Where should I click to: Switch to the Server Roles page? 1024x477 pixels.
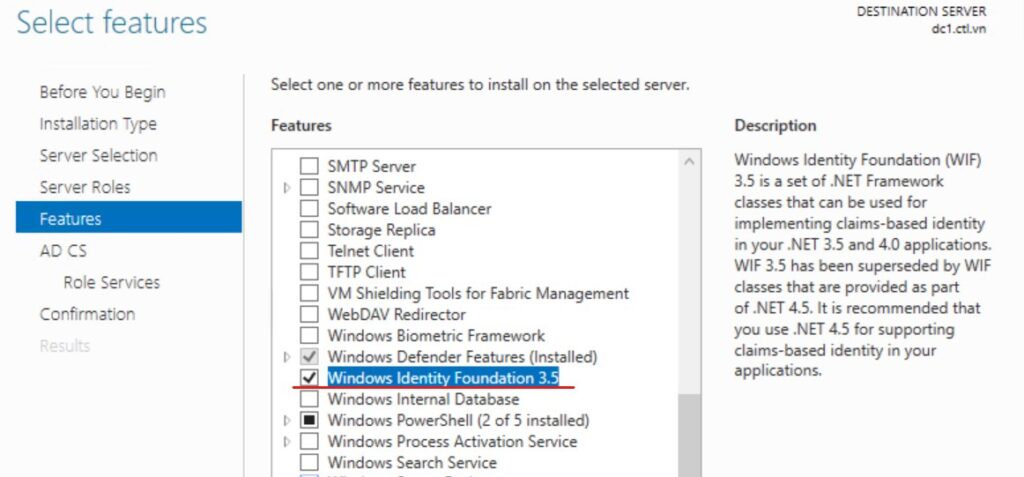tap(85, 187)
